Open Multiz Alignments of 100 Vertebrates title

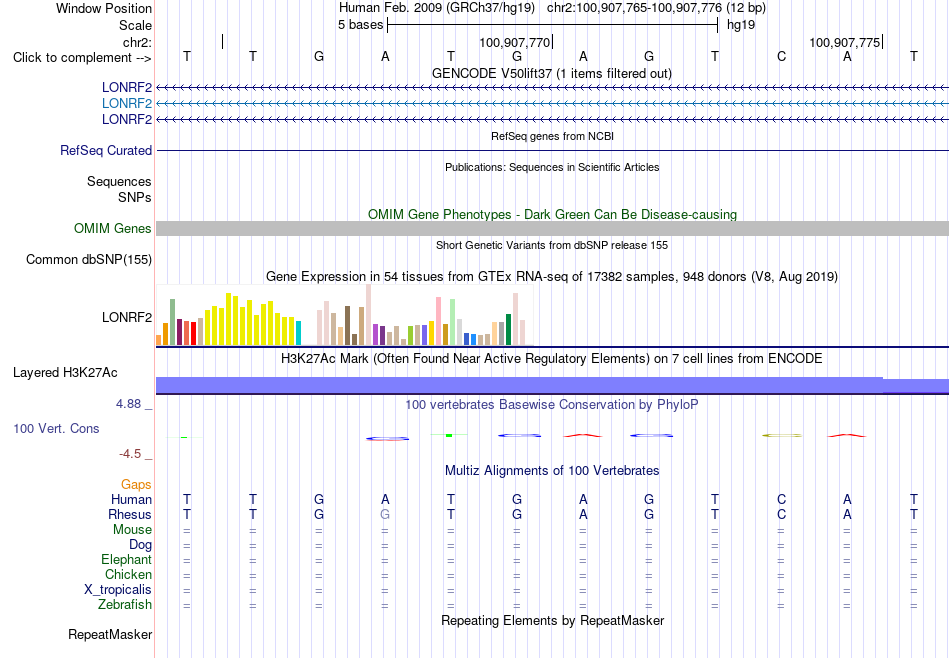552,471
